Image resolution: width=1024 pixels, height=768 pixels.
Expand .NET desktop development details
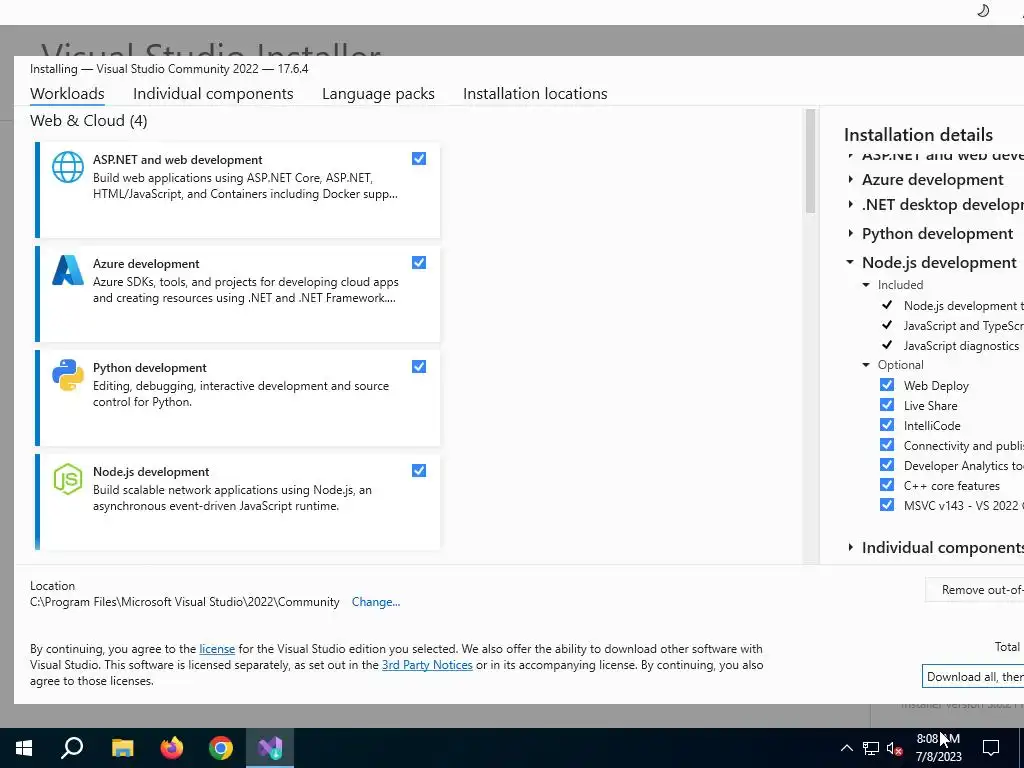pos(850,204)
